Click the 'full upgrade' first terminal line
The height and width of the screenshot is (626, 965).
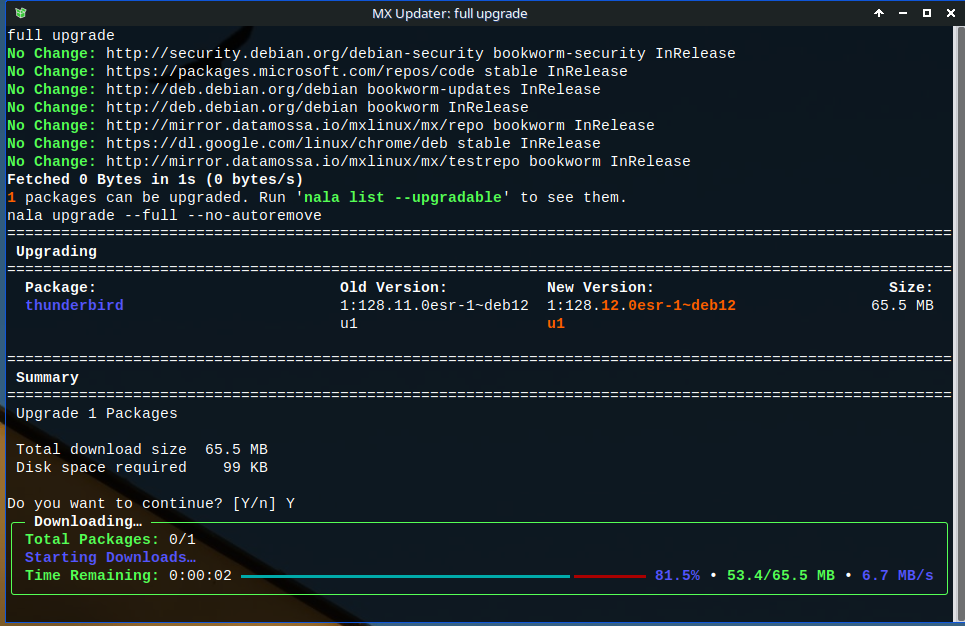click(60, 36)
